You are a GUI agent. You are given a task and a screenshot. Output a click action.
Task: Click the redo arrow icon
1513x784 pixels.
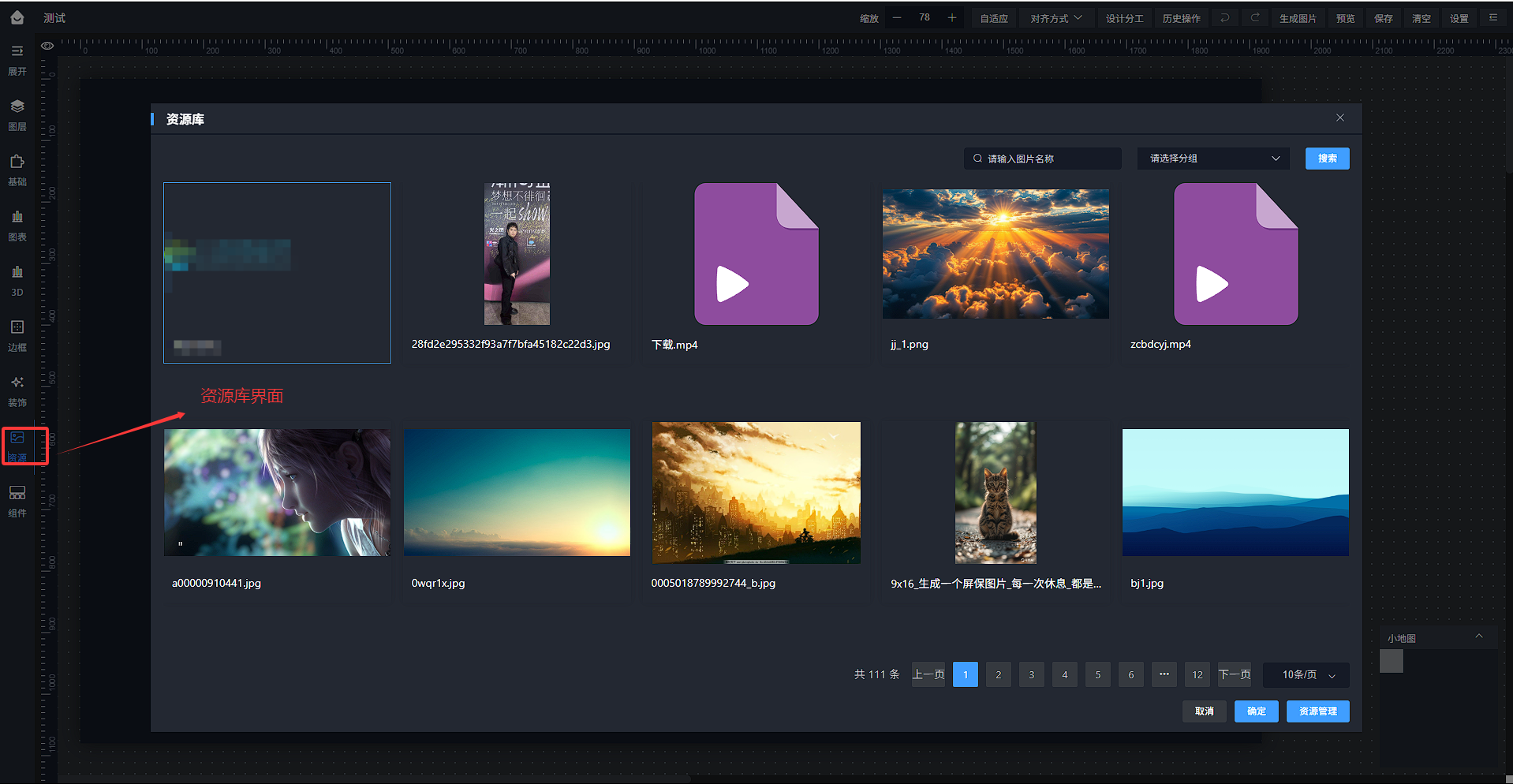click(1255, 17)
